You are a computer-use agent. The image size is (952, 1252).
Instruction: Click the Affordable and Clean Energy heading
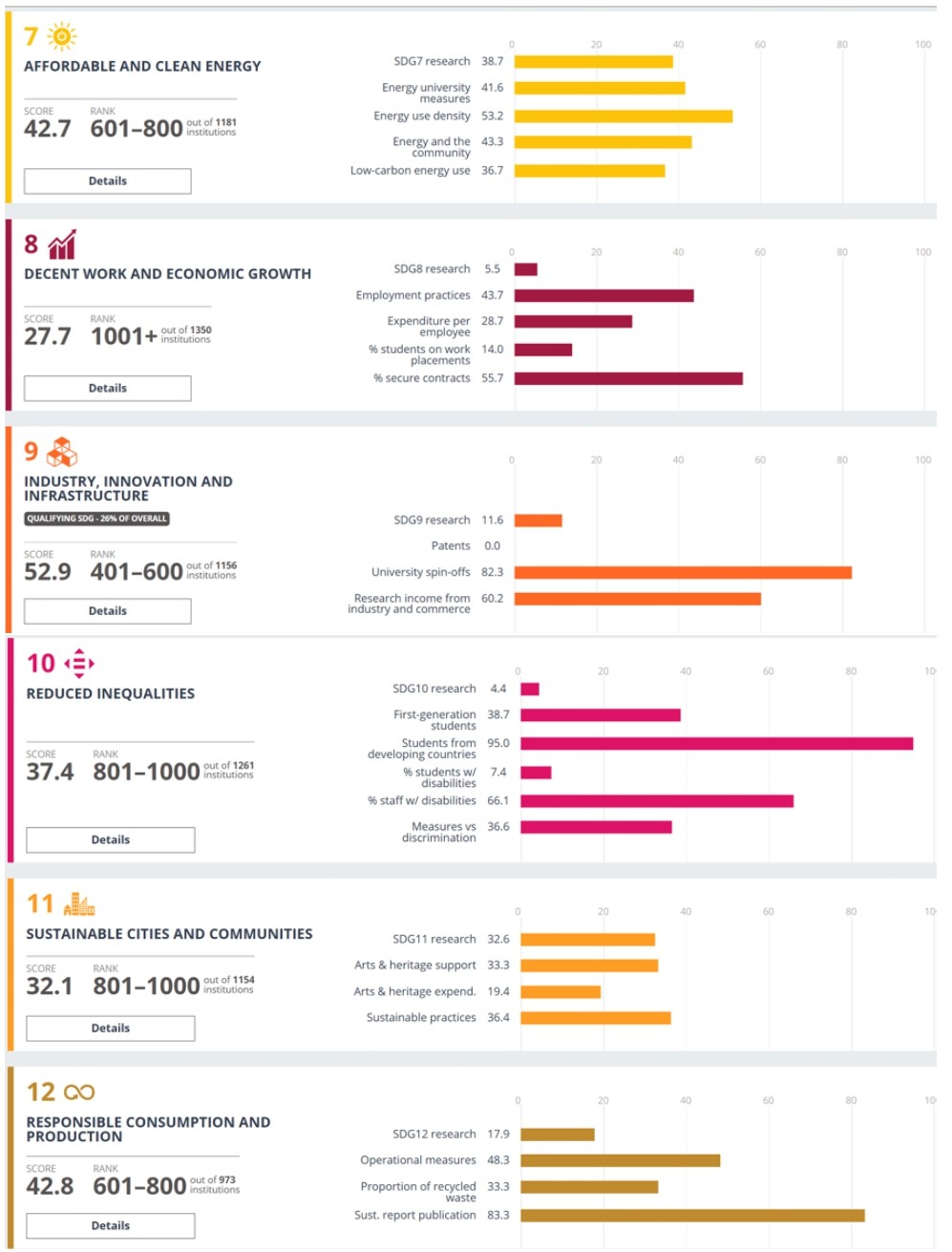(142, 67)
